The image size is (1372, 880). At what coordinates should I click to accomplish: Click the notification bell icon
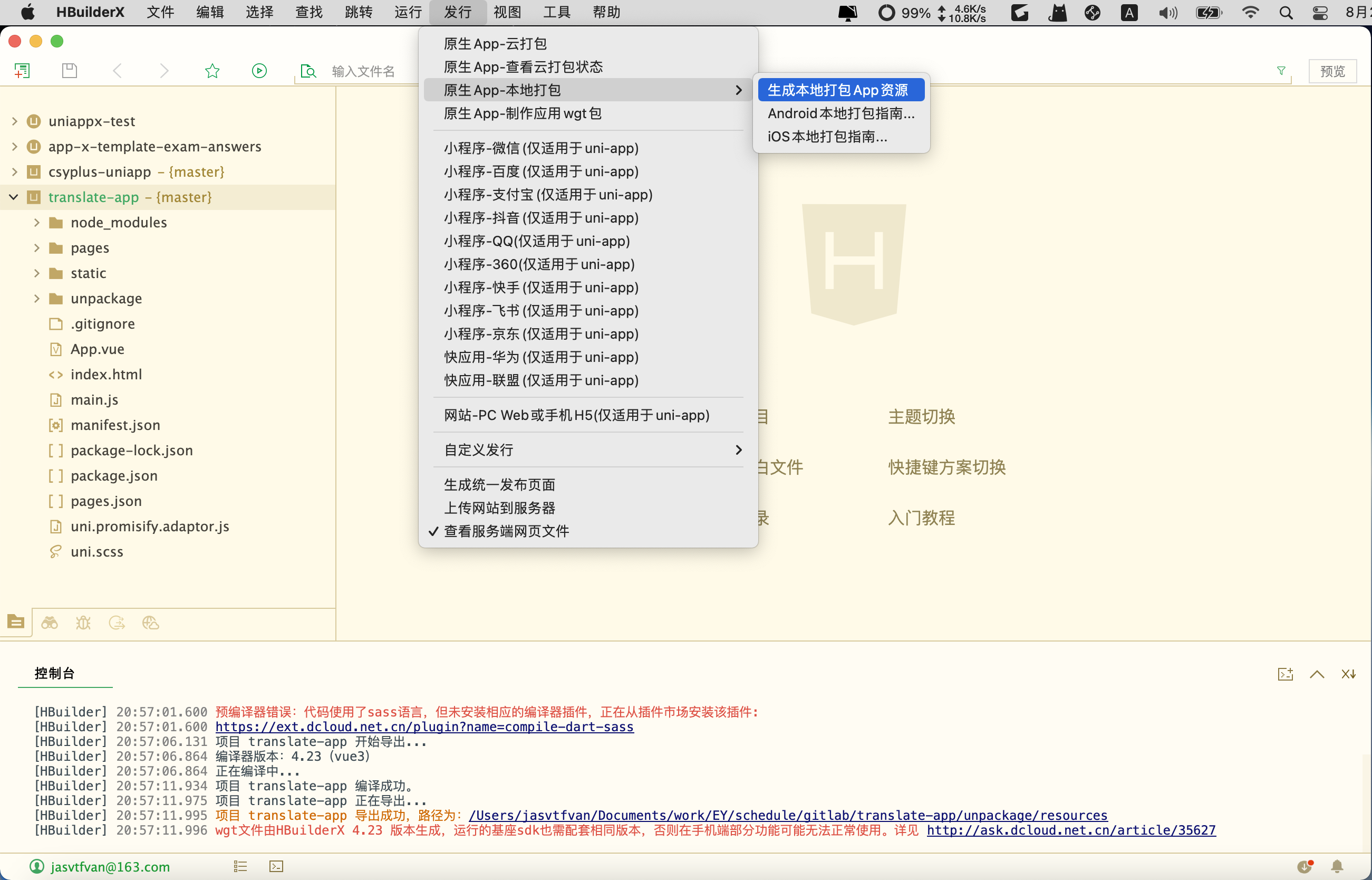pyautogui.click(x=1337, y=866)
